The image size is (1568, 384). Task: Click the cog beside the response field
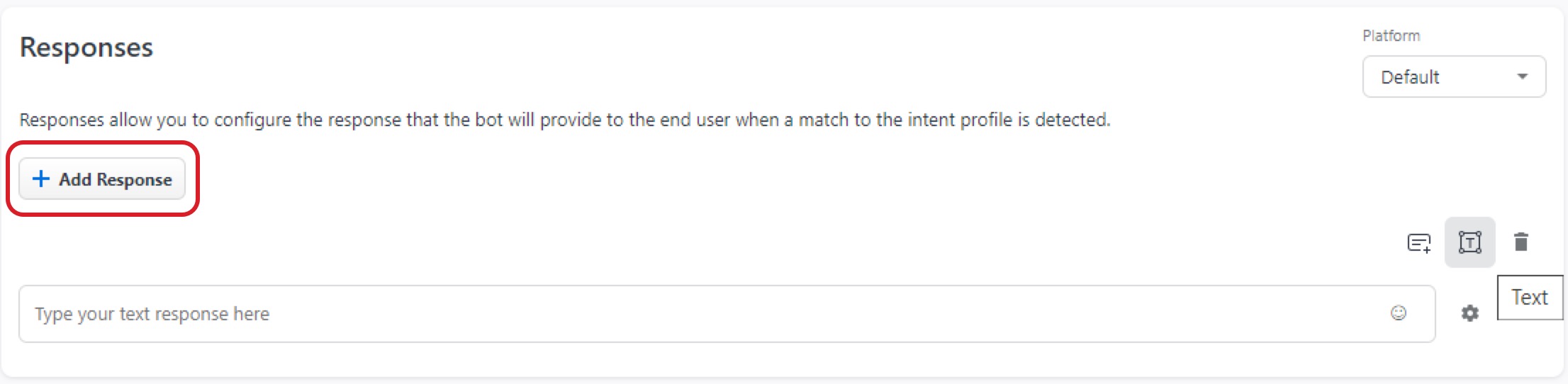[x=1469, y=313]
